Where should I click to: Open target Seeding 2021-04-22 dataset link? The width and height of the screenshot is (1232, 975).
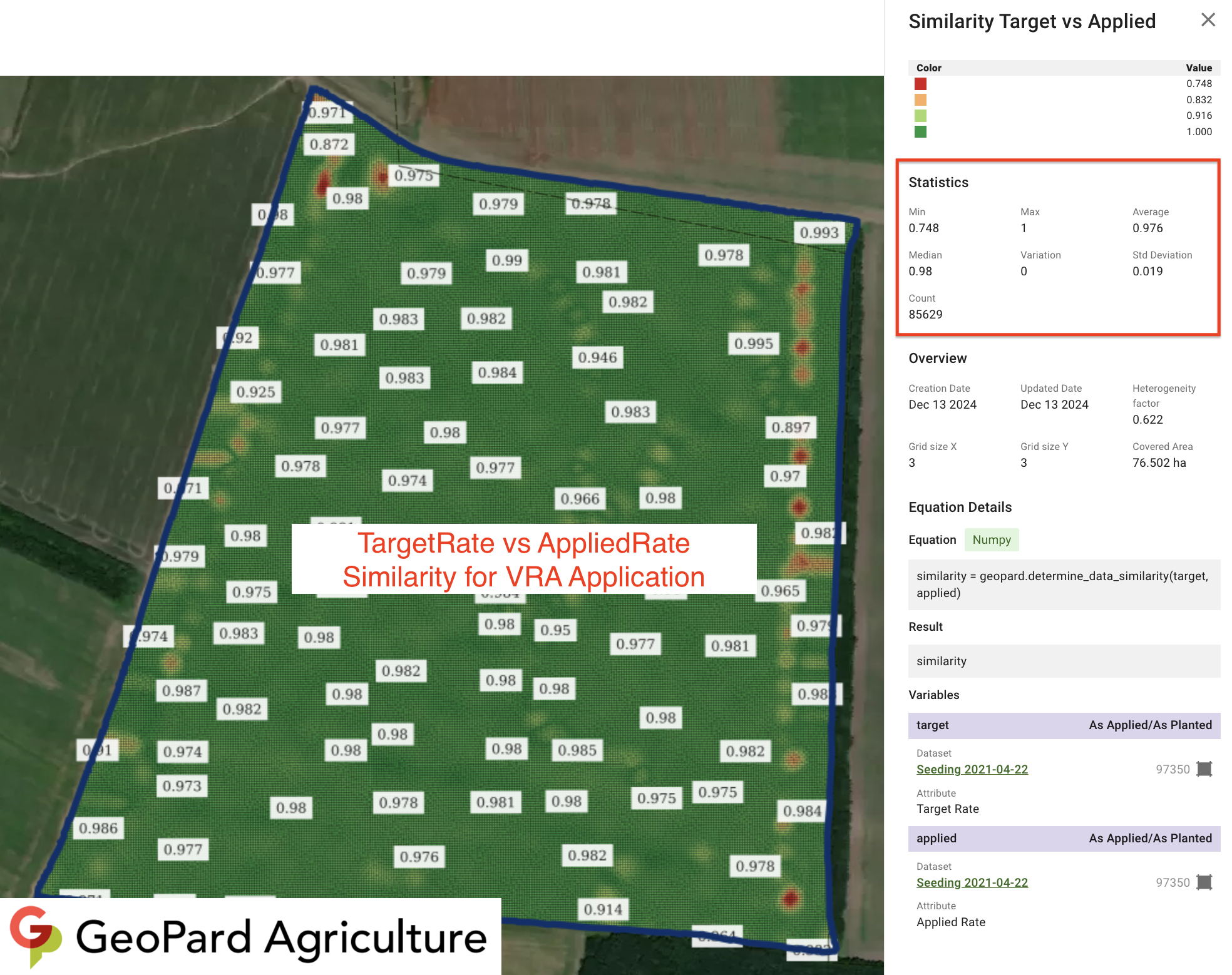pyautogui.click(x=972, y=769)
